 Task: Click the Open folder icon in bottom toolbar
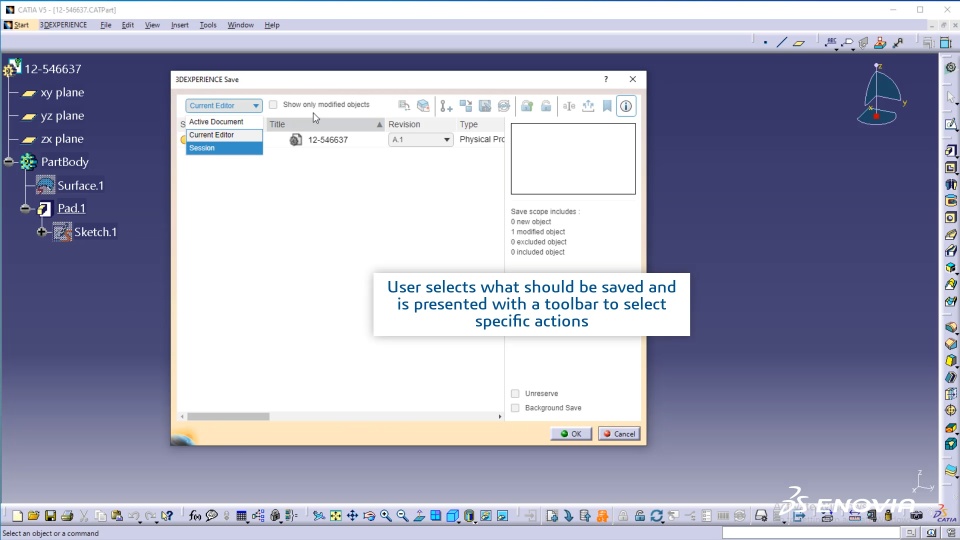tap(34, 516)
